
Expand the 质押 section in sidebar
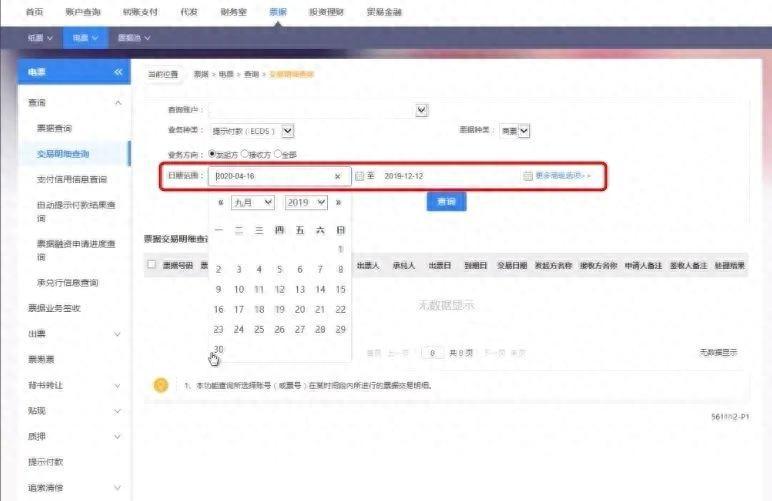(118, 437)
